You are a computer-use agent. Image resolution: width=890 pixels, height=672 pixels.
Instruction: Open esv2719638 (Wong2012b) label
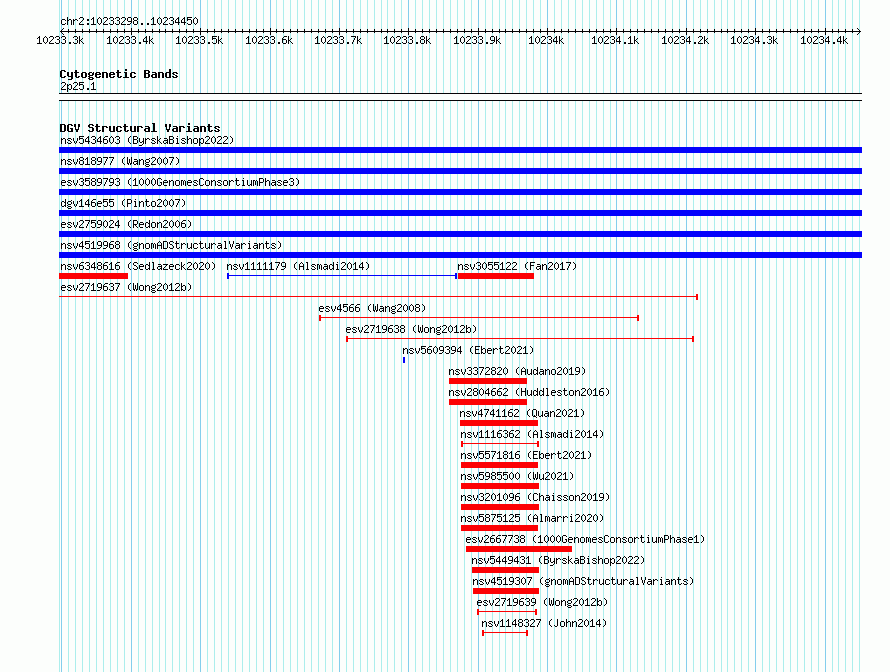(411, 329)
